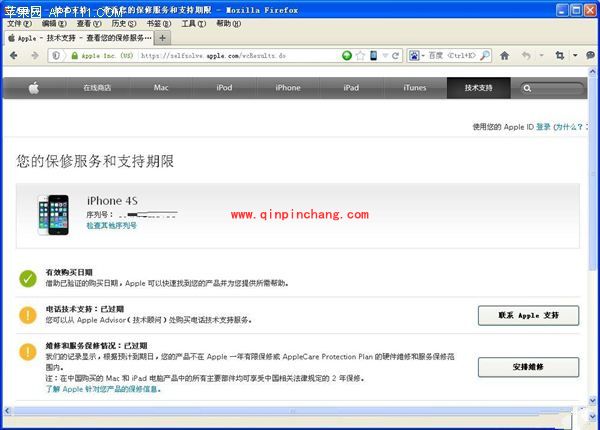Click the 登录 Apple ID link

(543, 127)
